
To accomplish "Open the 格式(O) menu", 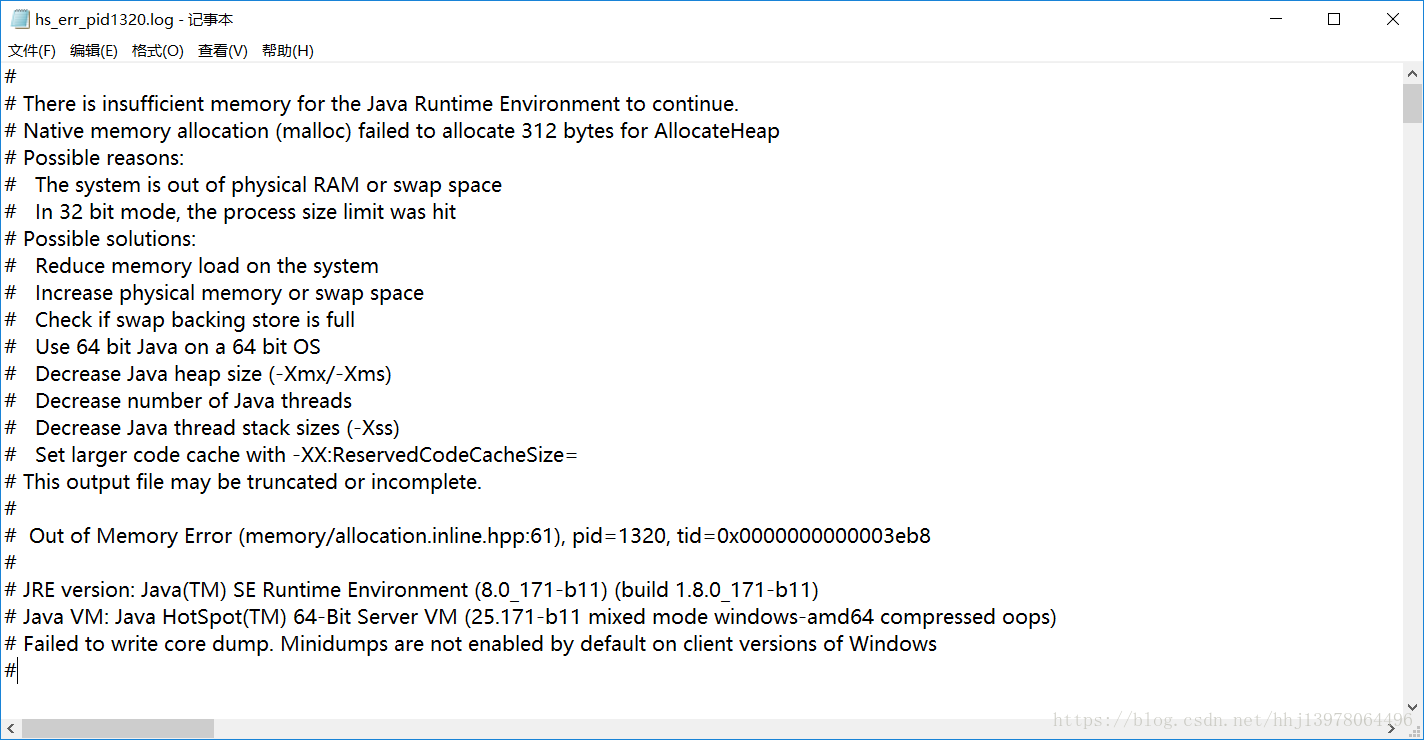I will pos(157,50).
